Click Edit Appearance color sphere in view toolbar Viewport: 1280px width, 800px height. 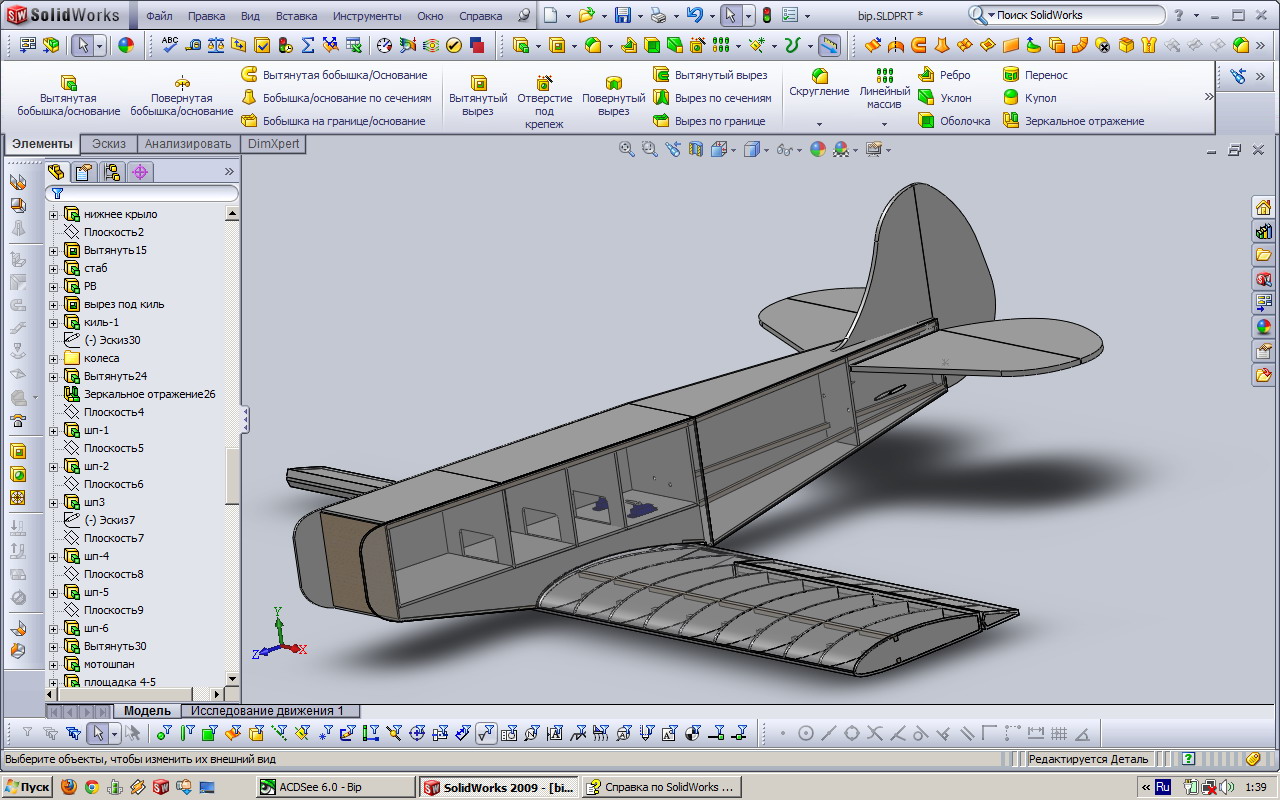point(818,149)
